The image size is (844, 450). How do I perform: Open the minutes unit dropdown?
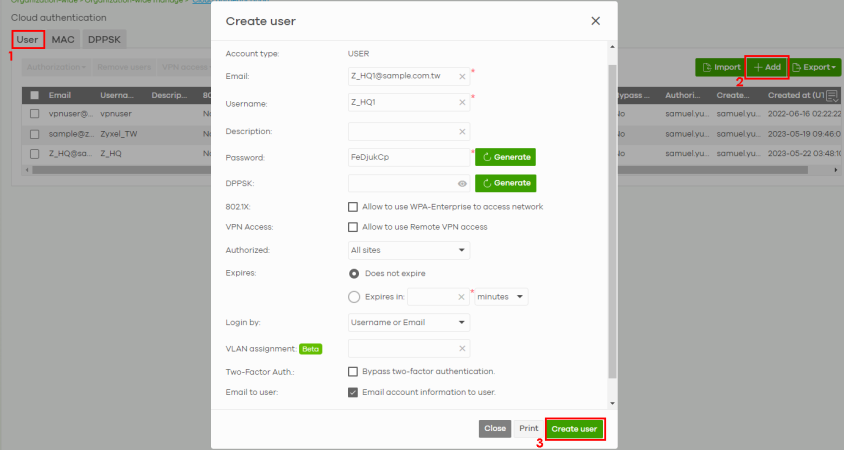[x=501, y=296]
